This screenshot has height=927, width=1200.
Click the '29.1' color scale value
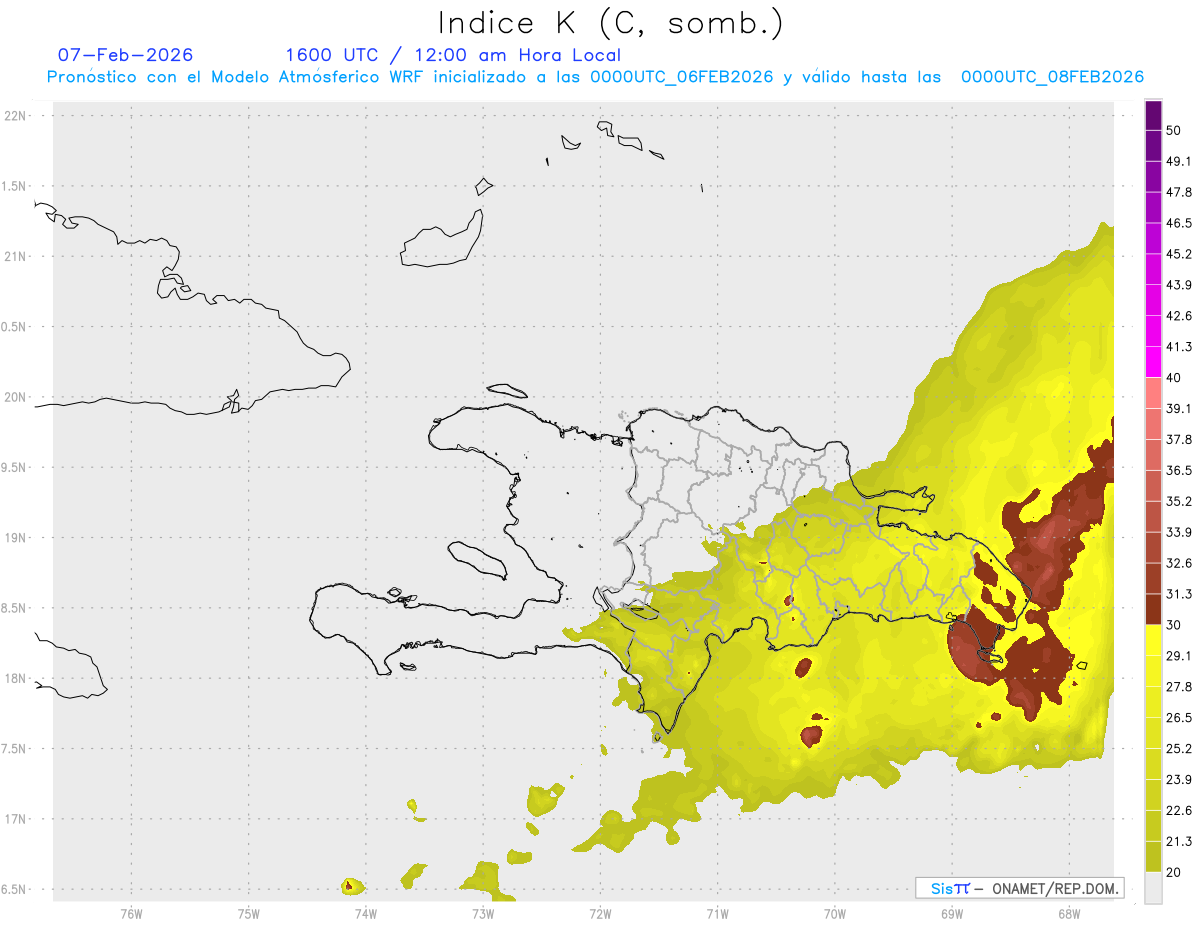(1179, 655)
